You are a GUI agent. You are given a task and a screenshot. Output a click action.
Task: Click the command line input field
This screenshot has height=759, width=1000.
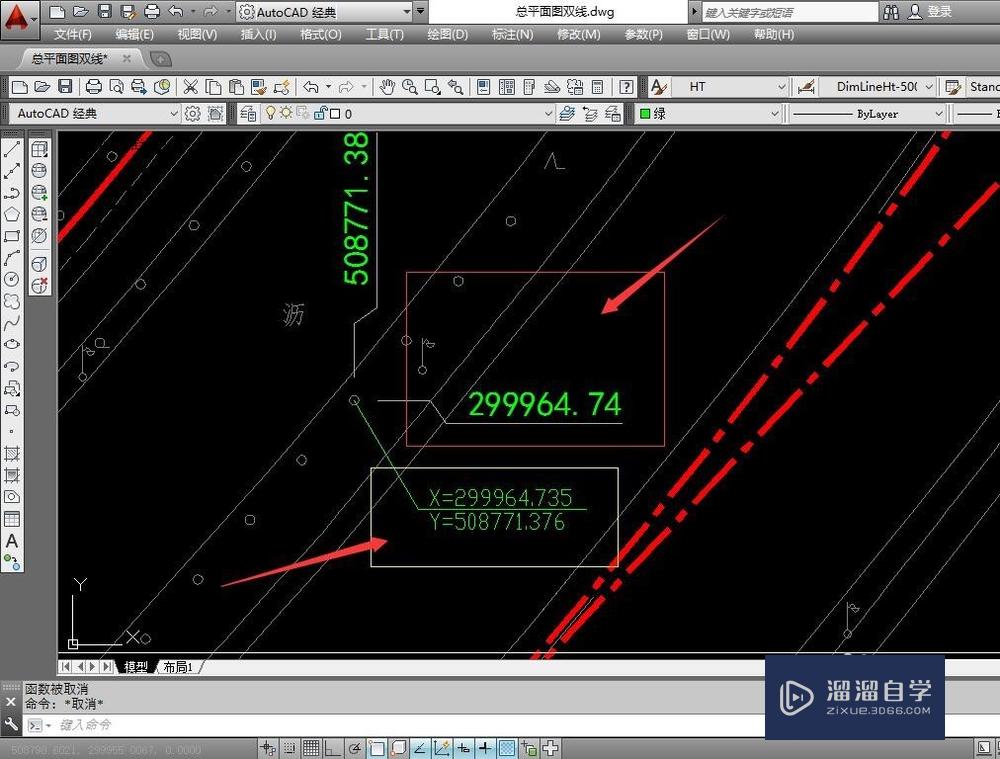click(408, 725)
